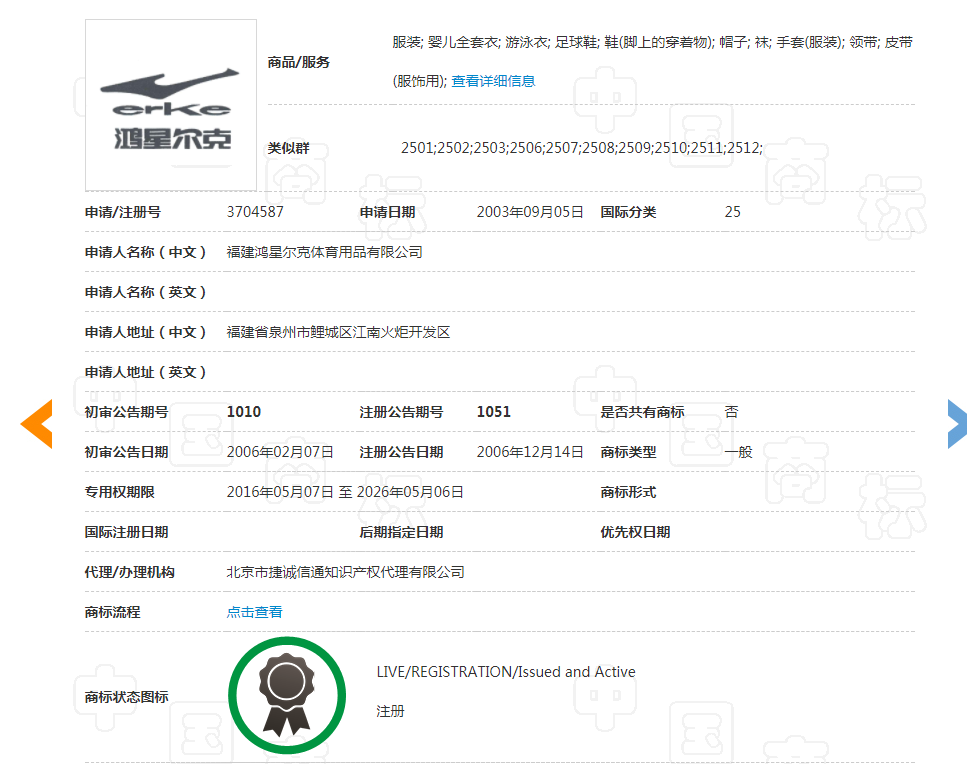
Task: Select goods list text beginning 服装; 婴儿全套衣
Action: pos(652,61)
